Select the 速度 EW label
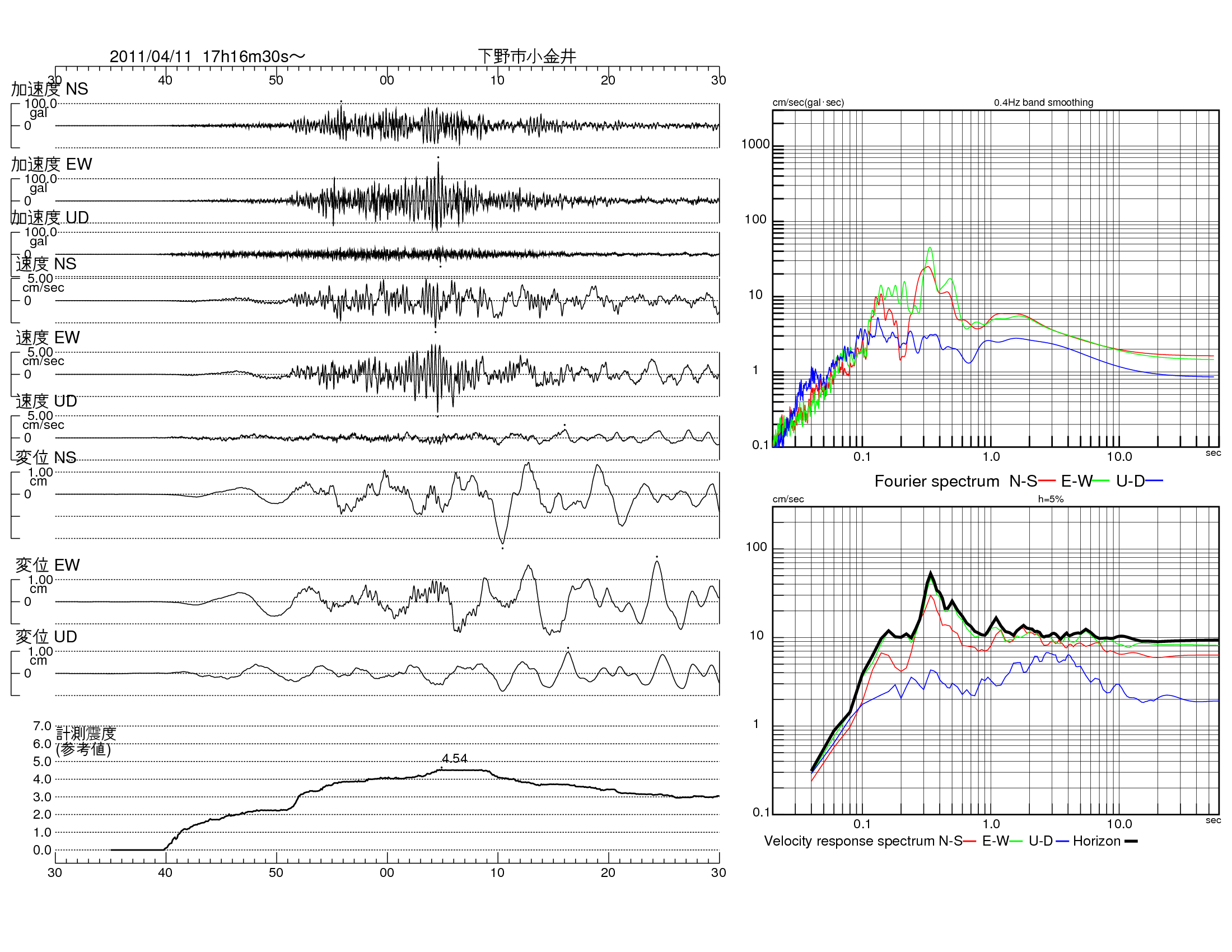Screen dimensions: 1232x952 pos(48,337)
